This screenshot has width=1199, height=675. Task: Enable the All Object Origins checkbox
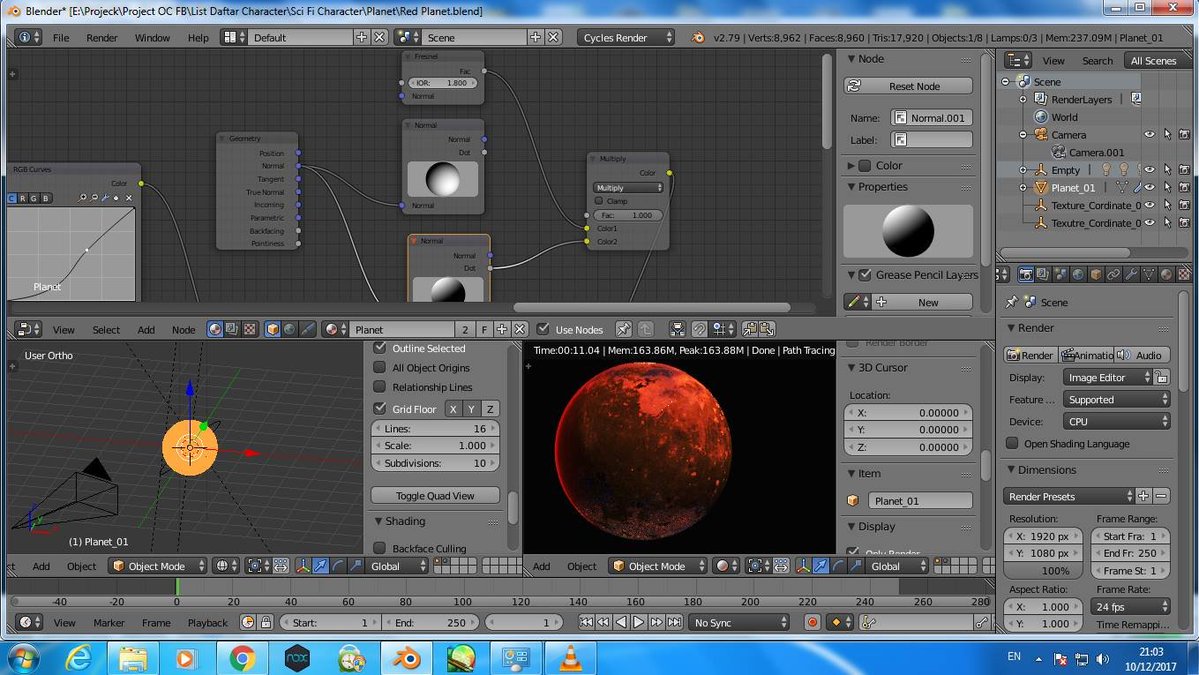click(379, 368)
